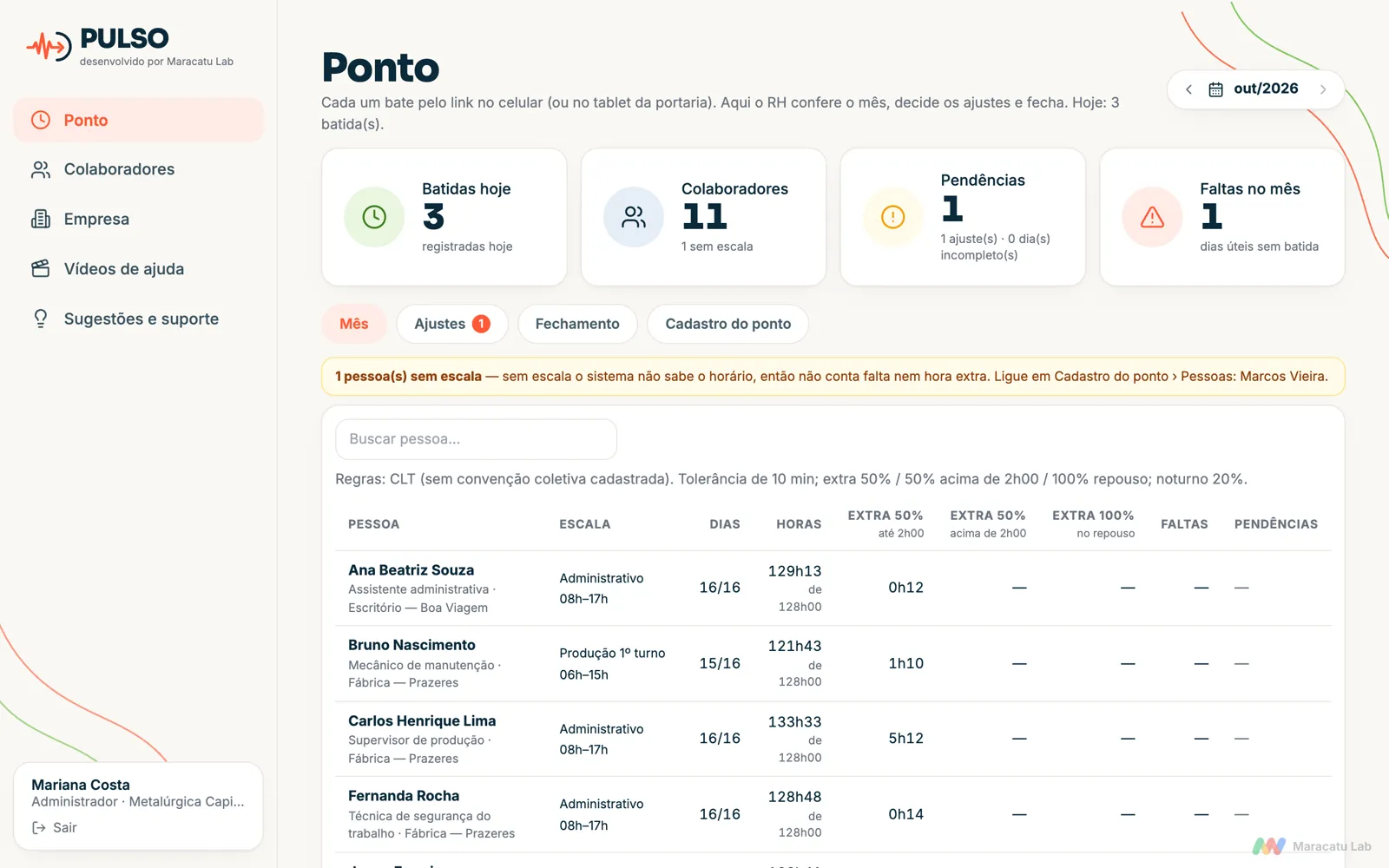Image resolution: width=1389 pixels, height=868 pixels.
Task: Select the Mês tab
Action: tap(354, 324)
